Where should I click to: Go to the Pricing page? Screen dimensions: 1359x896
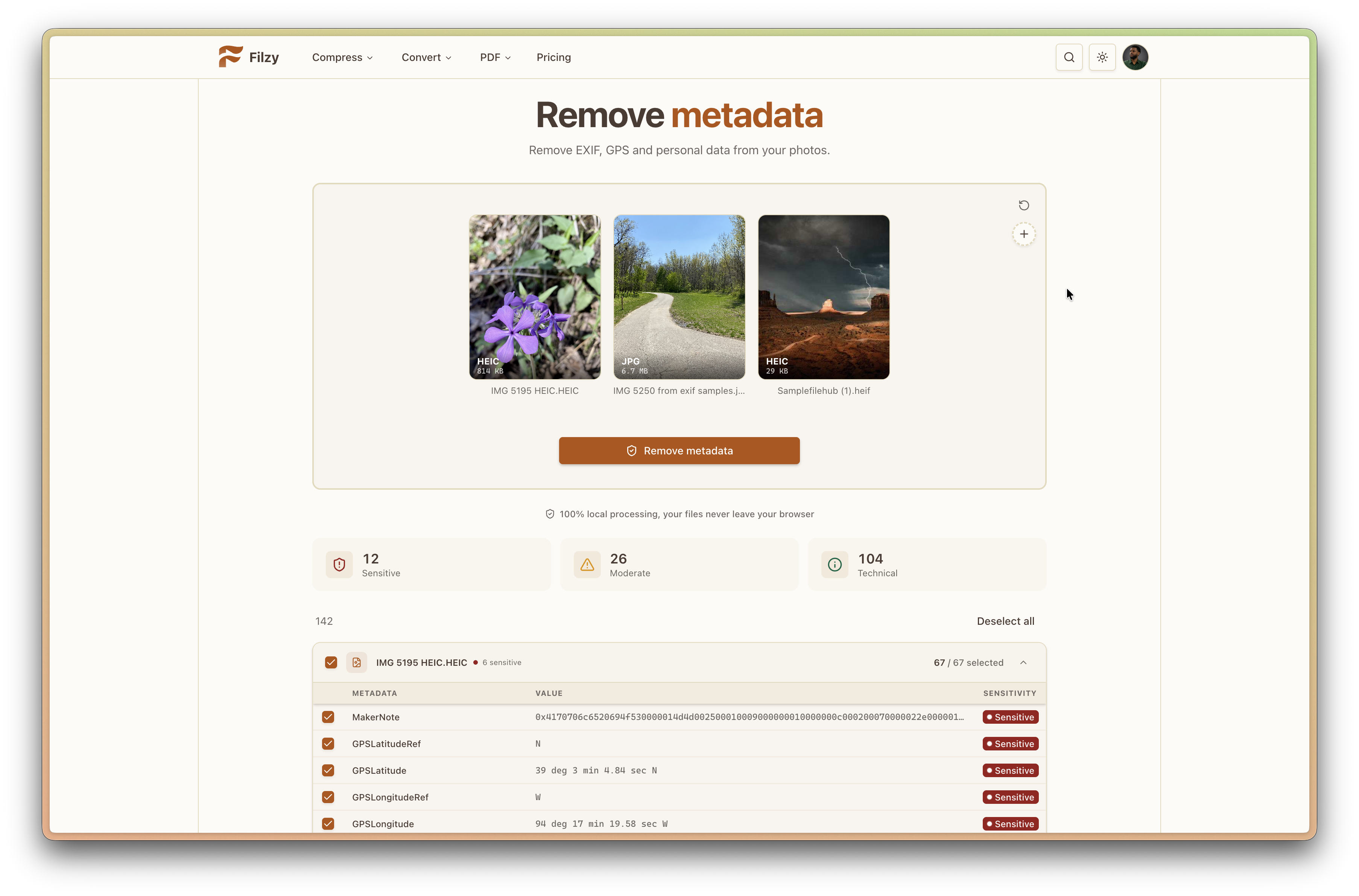point(553,57)
